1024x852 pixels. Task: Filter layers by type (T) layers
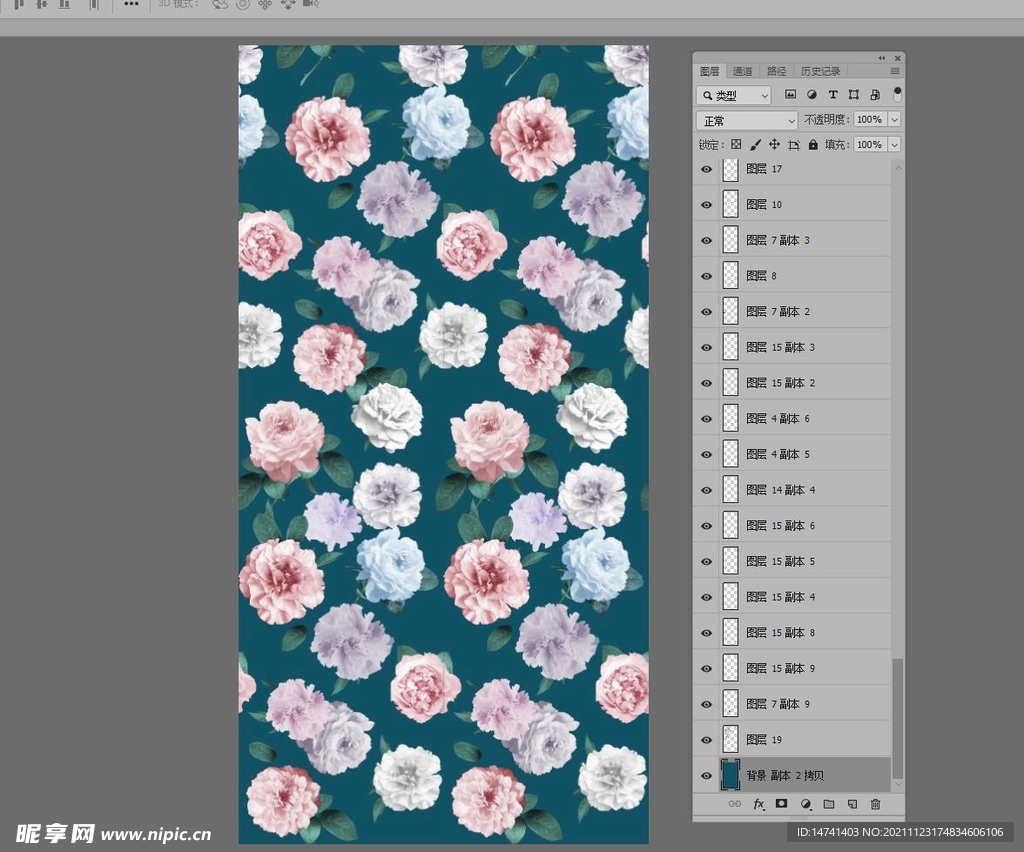click(832, 95)
